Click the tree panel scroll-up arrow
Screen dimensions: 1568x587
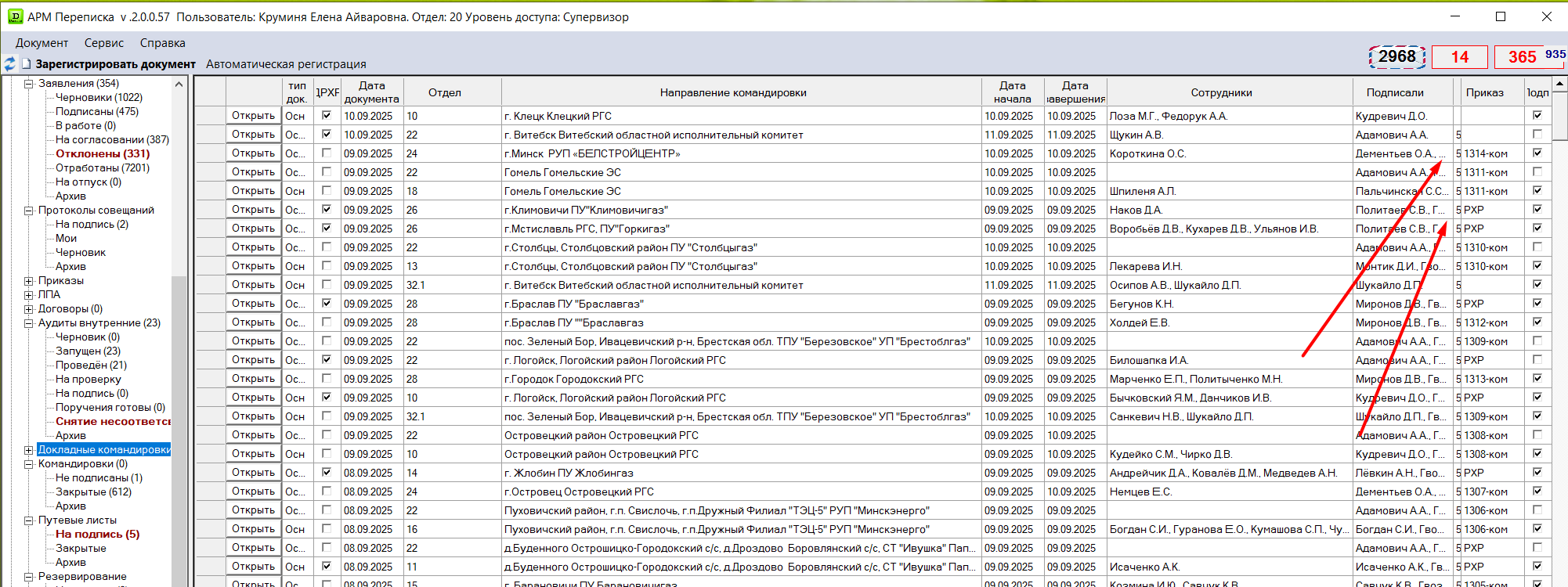[179, 84]
